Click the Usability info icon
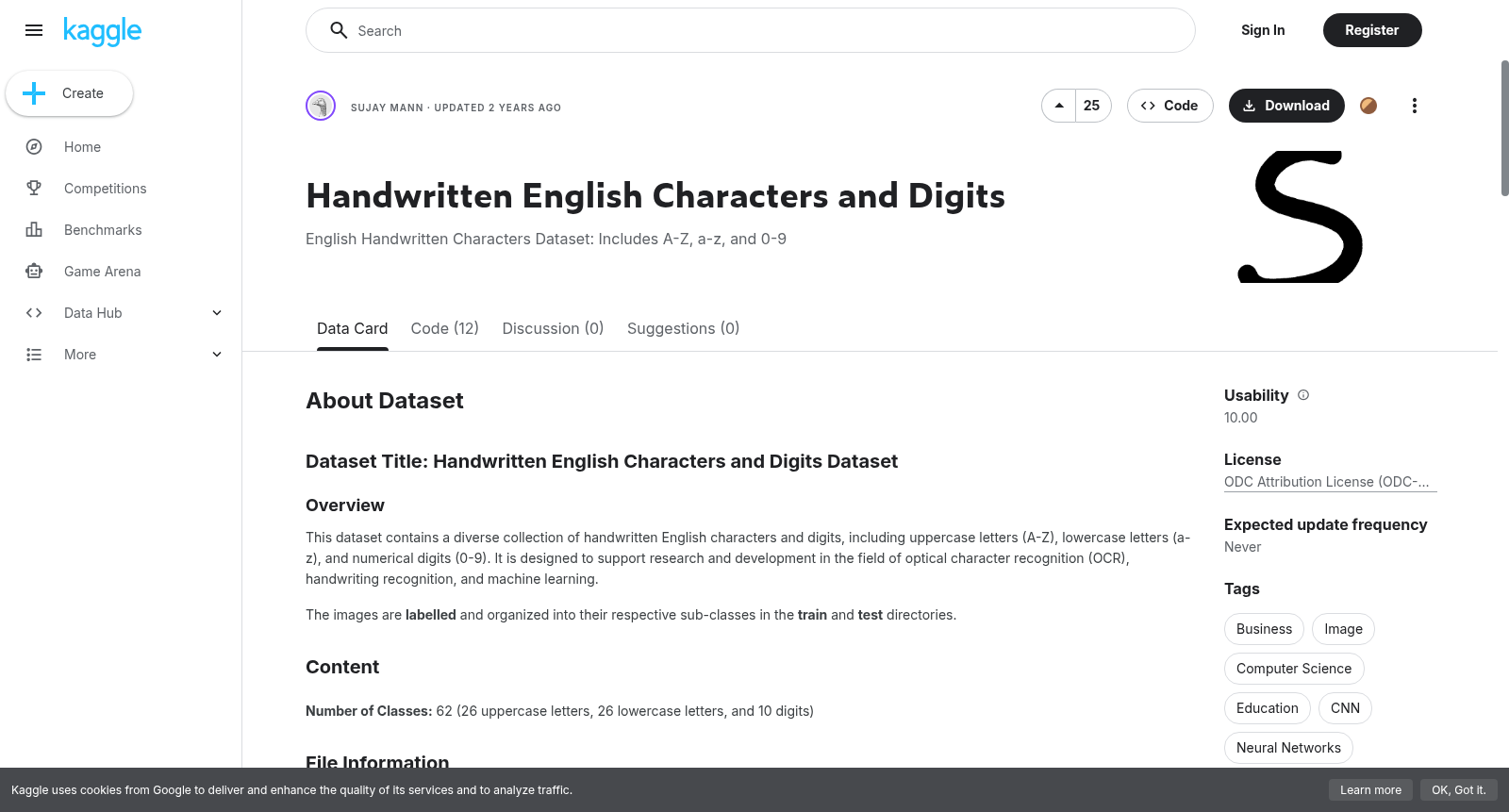 click(x=1303, y=395)
